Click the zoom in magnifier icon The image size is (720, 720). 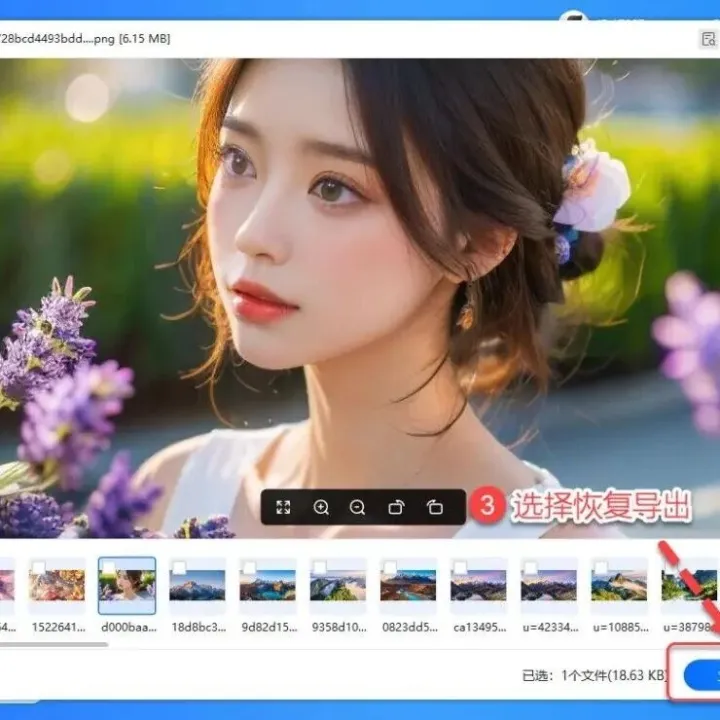(x=321, y=507)
